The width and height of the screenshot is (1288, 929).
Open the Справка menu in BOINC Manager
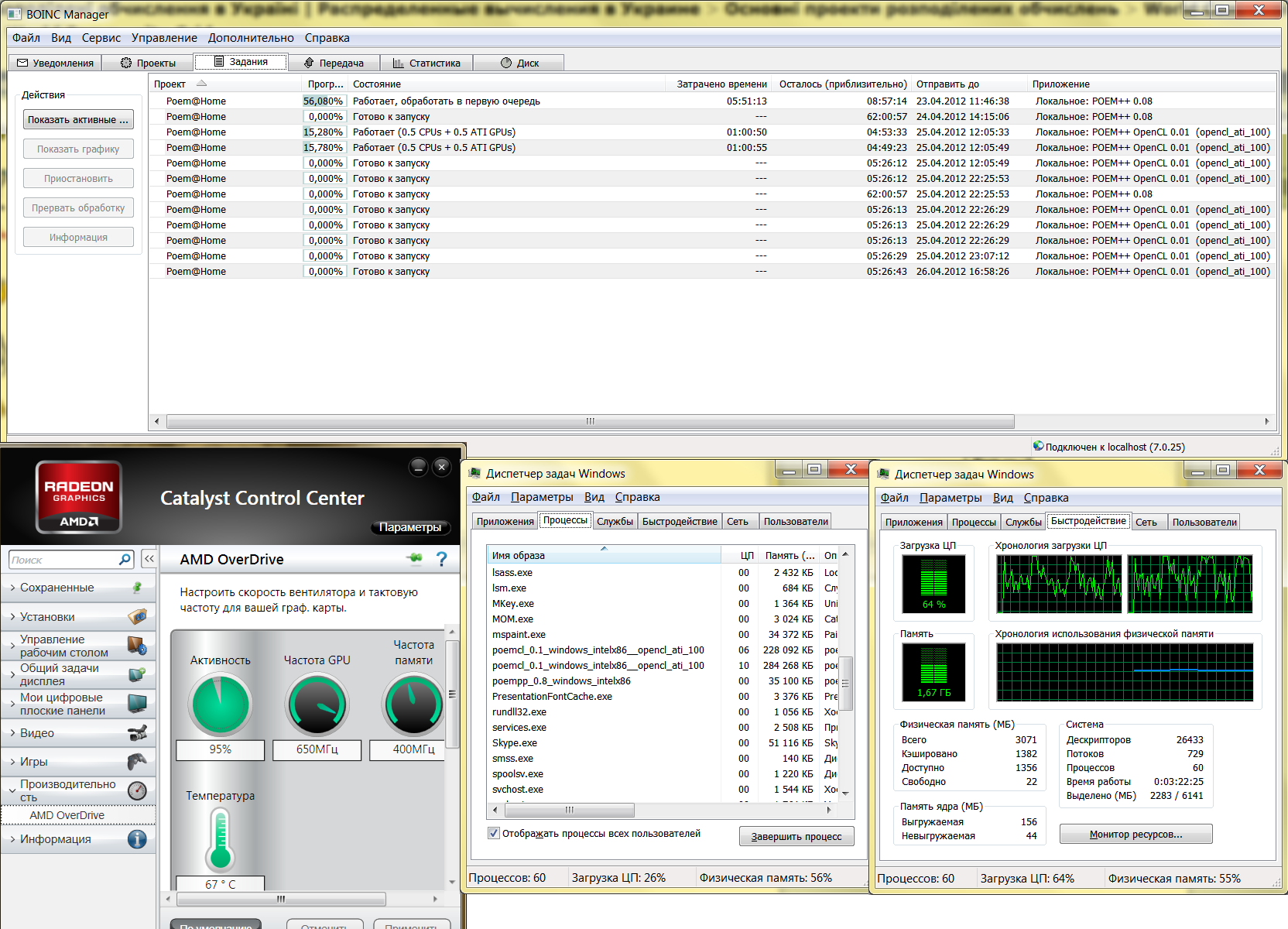click(x=327, y=38)
